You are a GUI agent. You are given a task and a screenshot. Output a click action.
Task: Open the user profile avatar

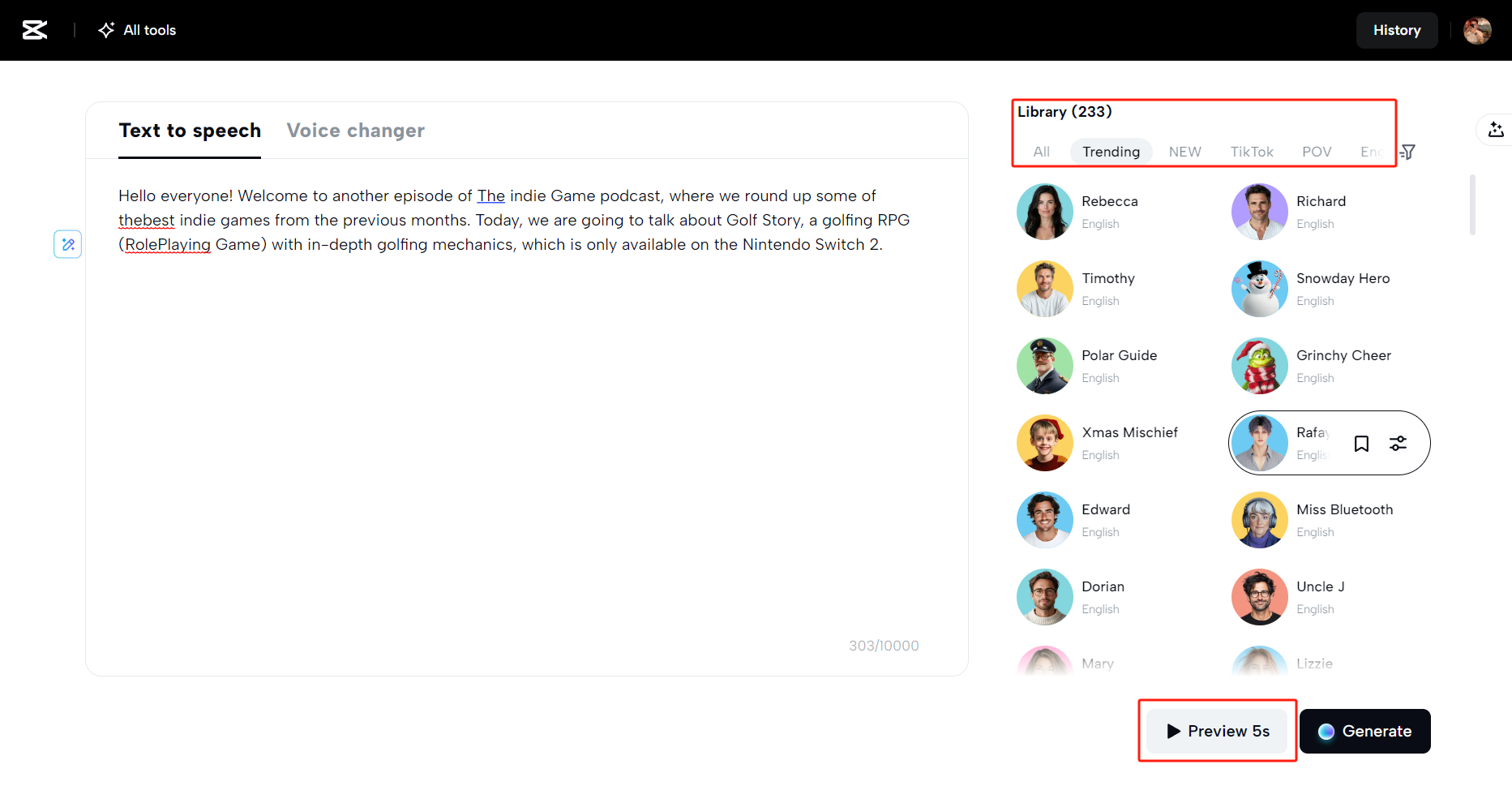1477,30
